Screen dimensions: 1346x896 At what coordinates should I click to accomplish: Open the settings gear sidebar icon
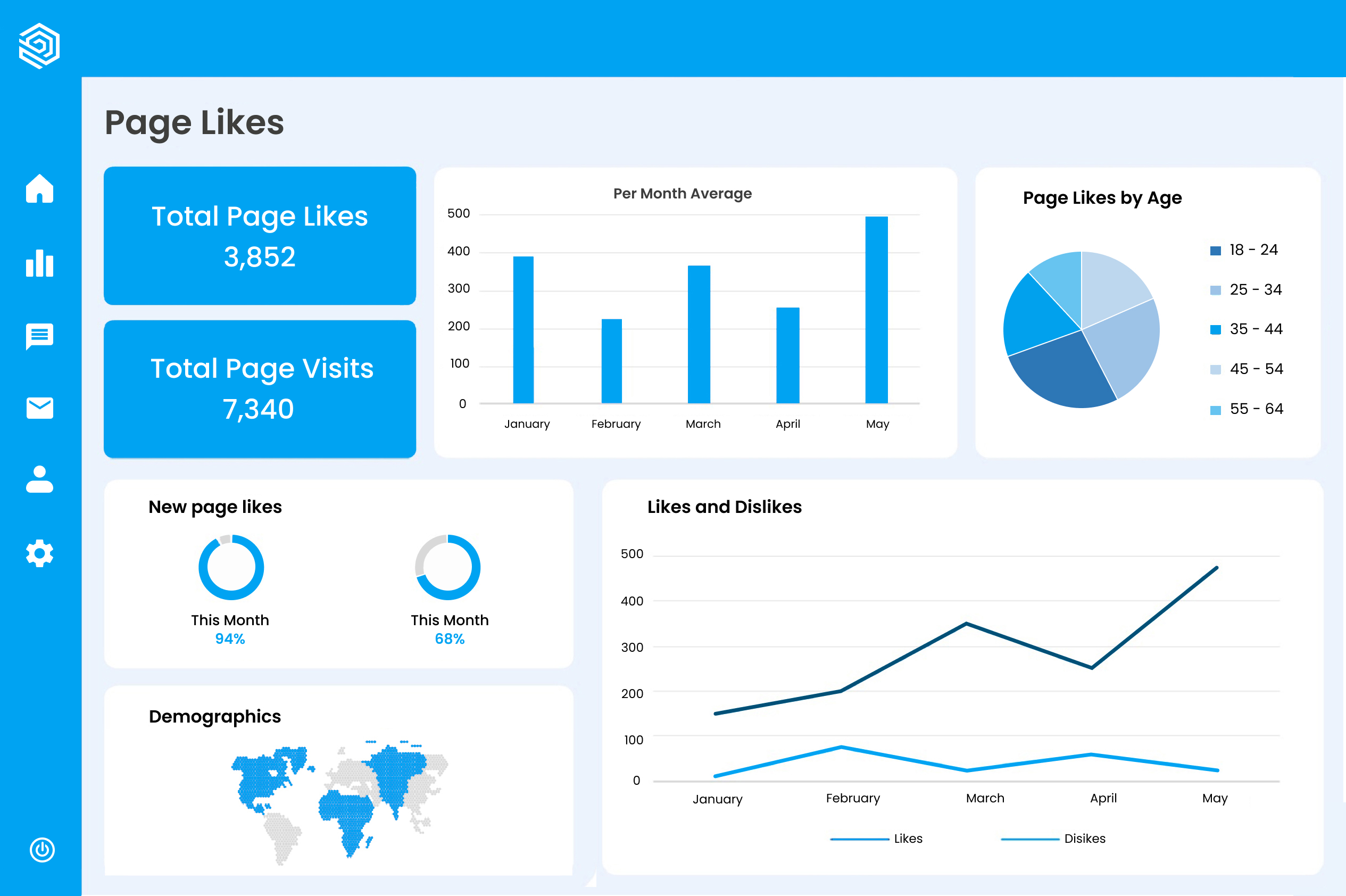coord(39,553)
